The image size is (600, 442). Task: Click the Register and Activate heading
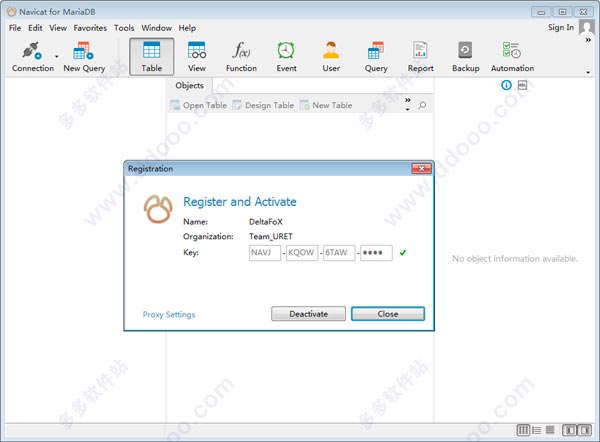(240, 202)
